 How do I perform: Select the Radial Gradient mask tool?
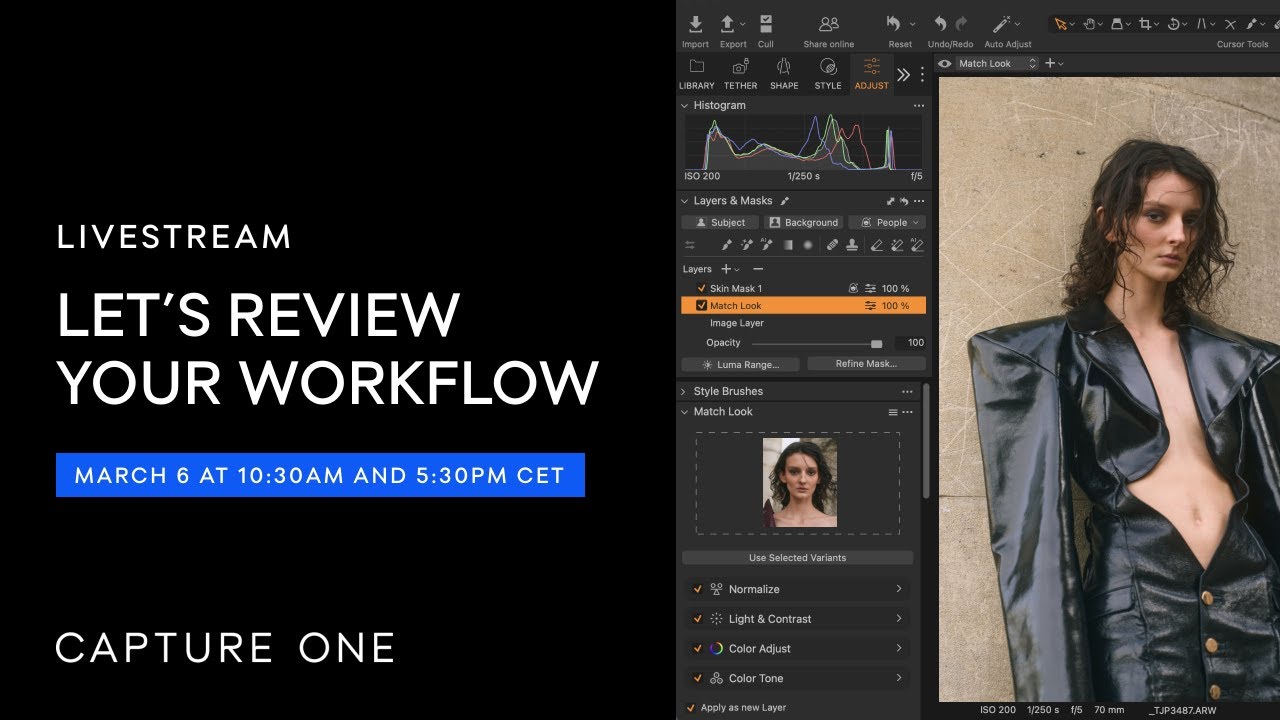click(x=808, y=245)
